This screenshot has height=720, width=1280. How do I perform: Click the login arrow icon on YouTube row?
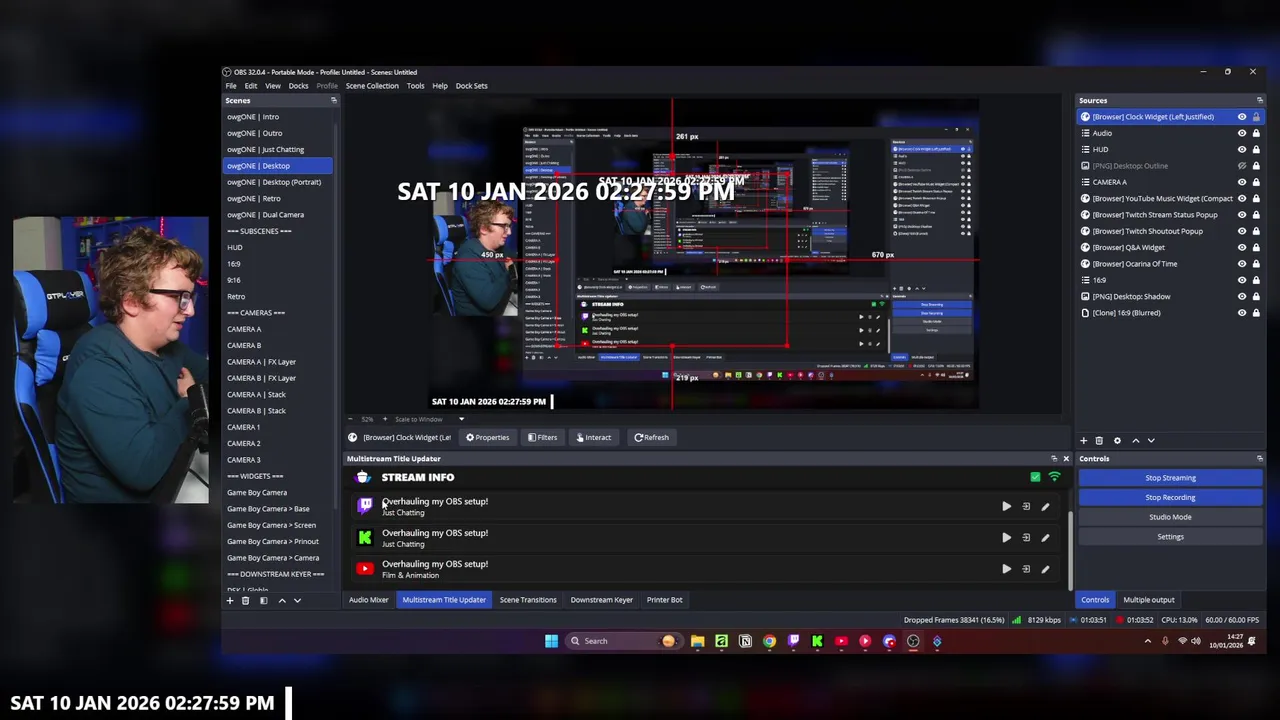coord(1026,569)
